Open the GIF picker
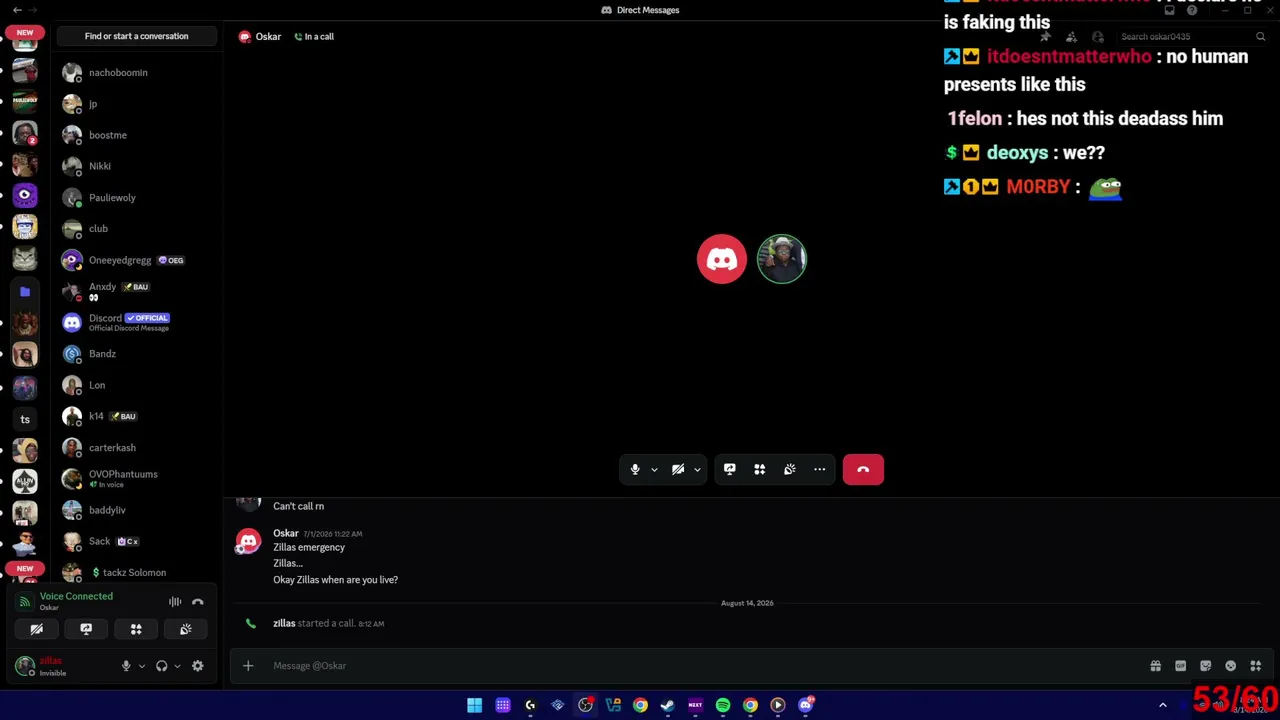Image resolution: width=1280 pixels, height=720 pixels. (x=1181, y=666)
